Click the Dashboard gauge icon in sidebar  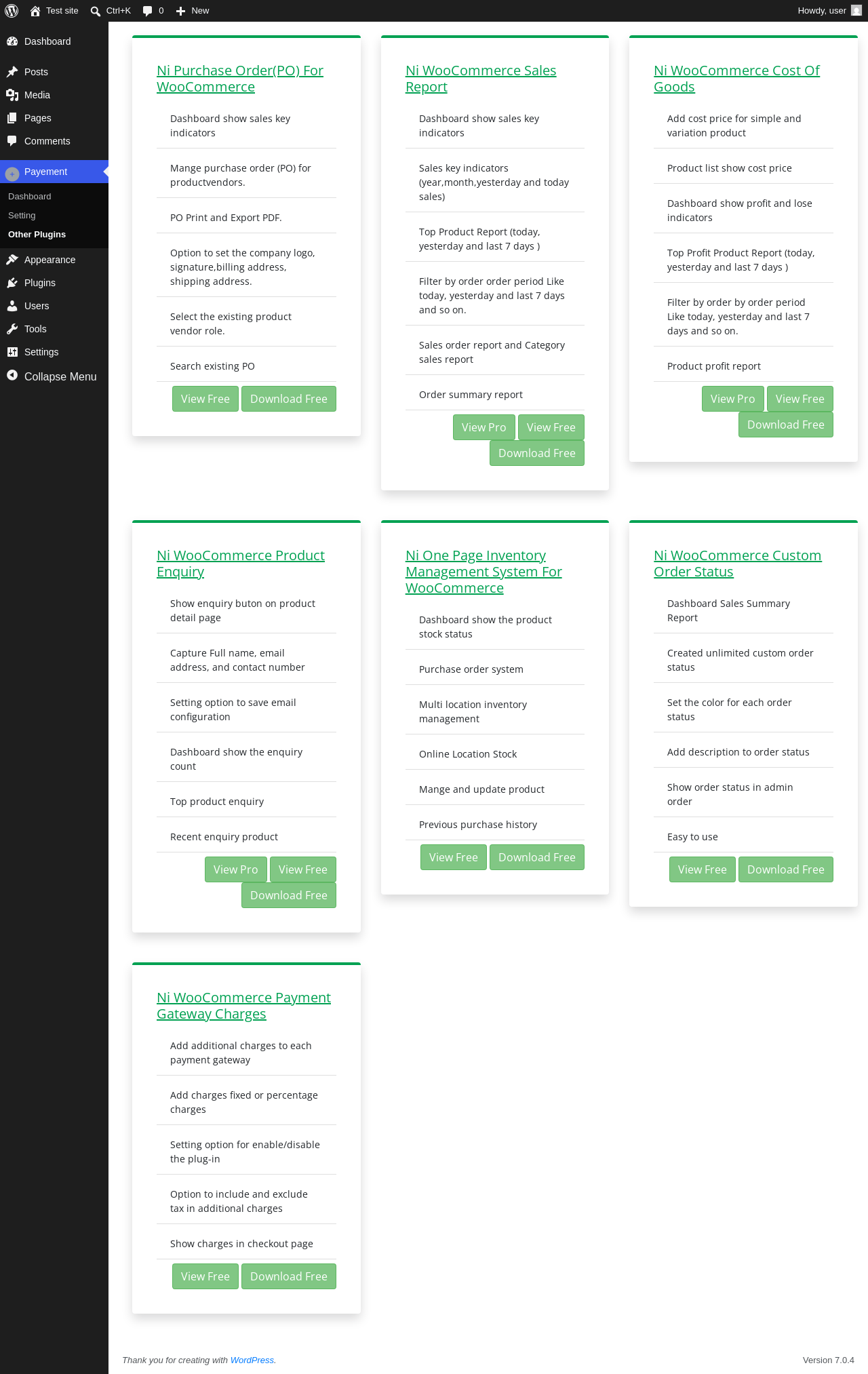tap(12, 41)
